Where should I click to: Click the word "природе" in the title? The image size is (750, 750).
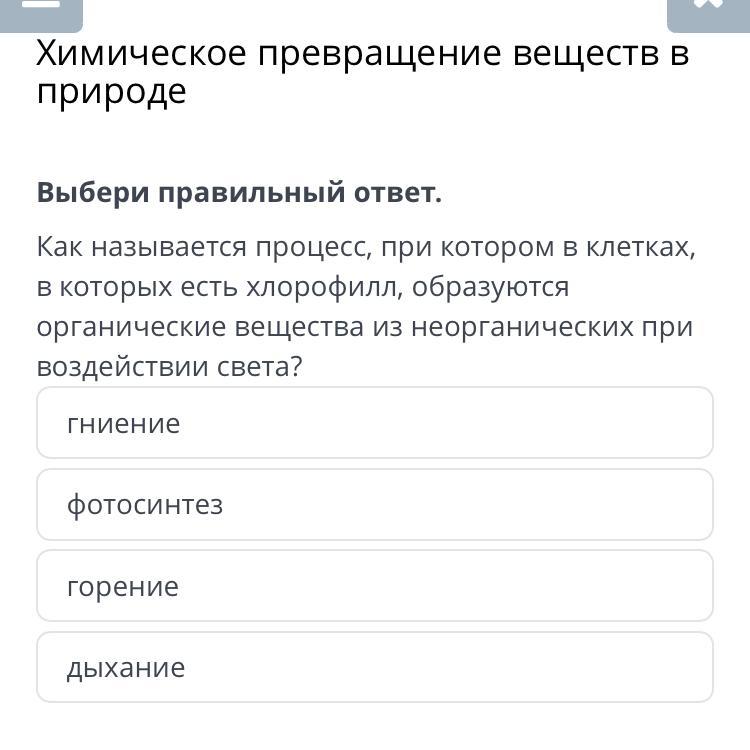click(111, 92)
